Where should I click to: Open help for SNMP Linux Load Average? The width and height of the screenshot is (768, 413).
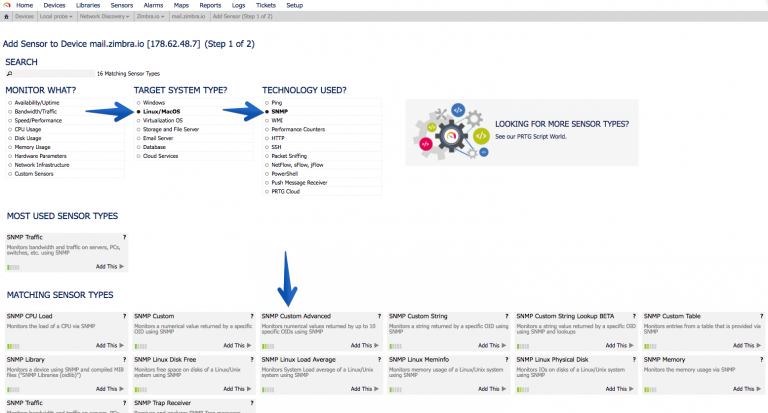(379, 359)
